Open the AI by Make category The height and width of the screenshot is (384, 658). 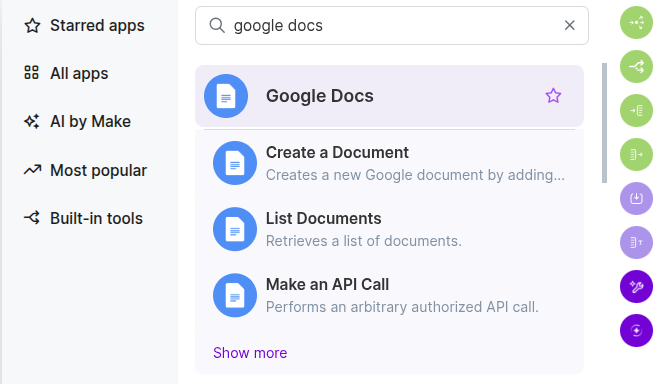(77, 122)
